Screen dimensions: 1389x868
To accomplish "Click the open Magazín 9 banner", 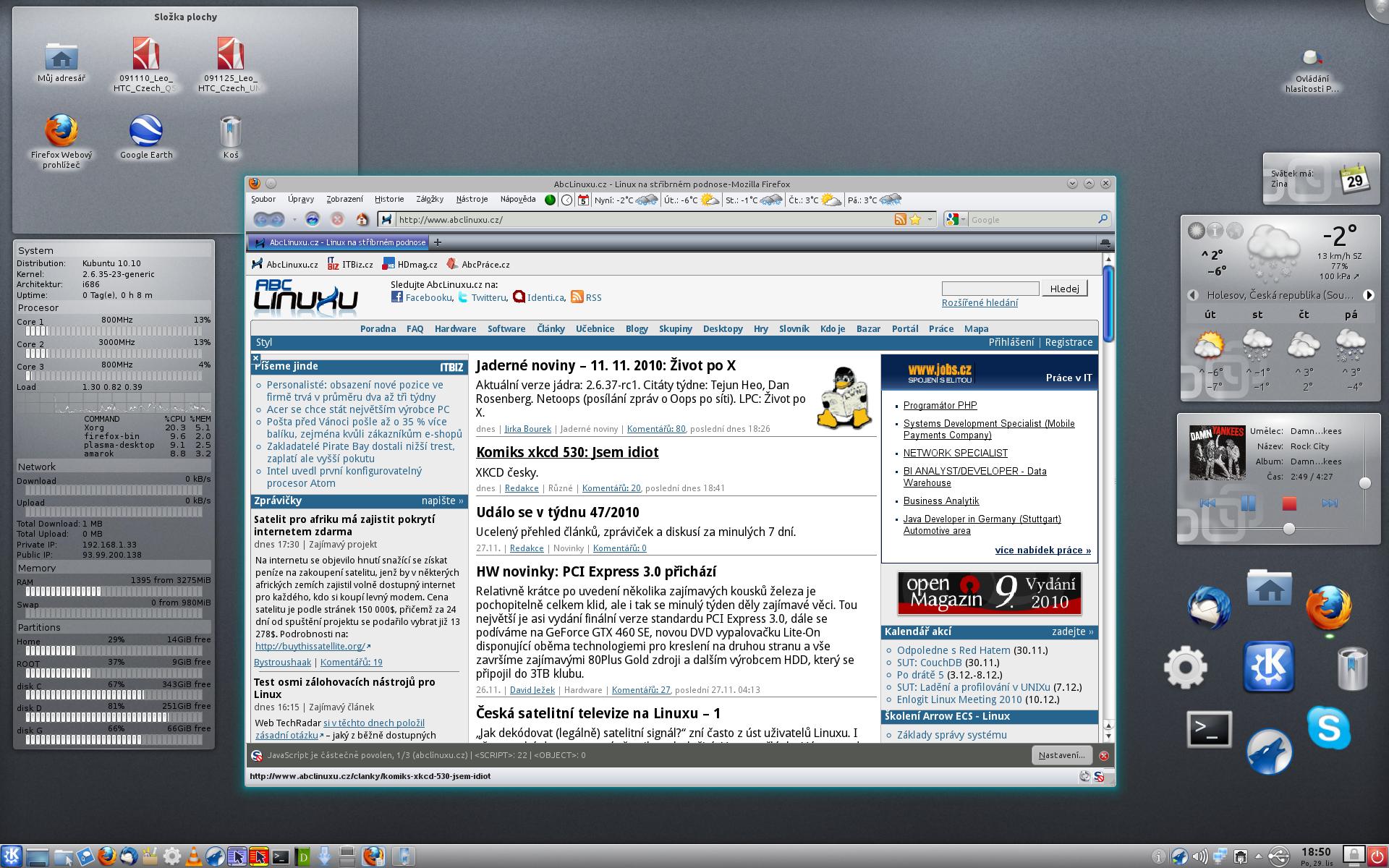I will click(989, 593).
